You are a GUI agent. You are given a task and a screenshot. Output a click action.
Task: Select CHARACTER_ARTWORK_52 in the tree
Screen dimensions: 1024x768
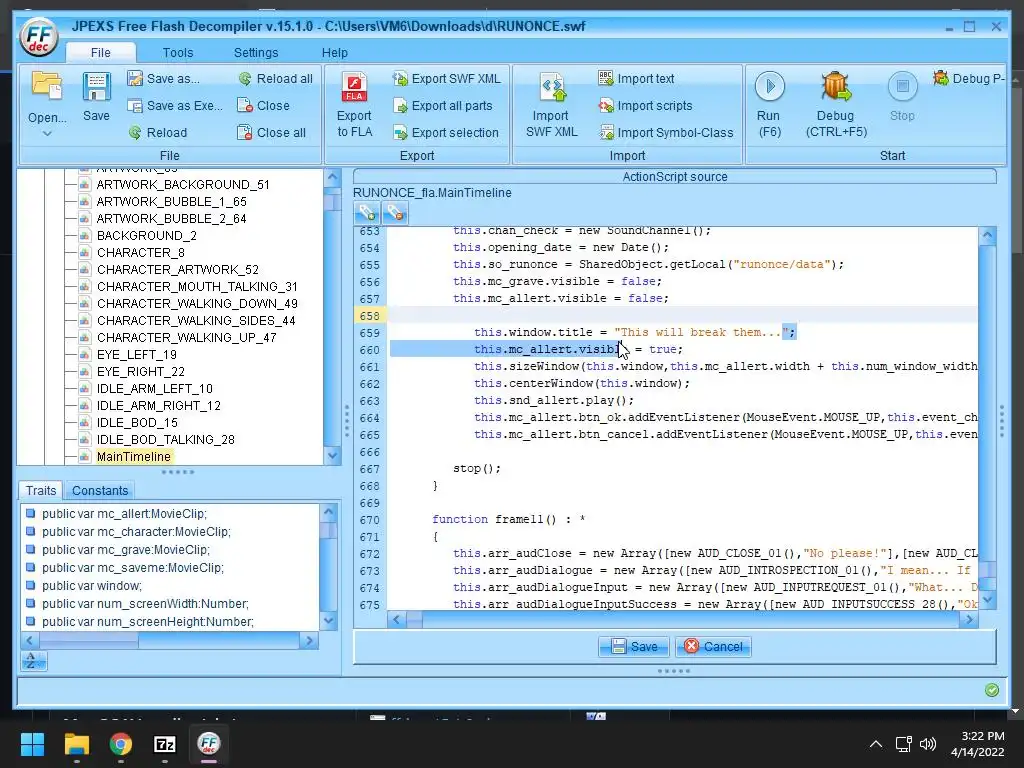click(x=178, y=270)
